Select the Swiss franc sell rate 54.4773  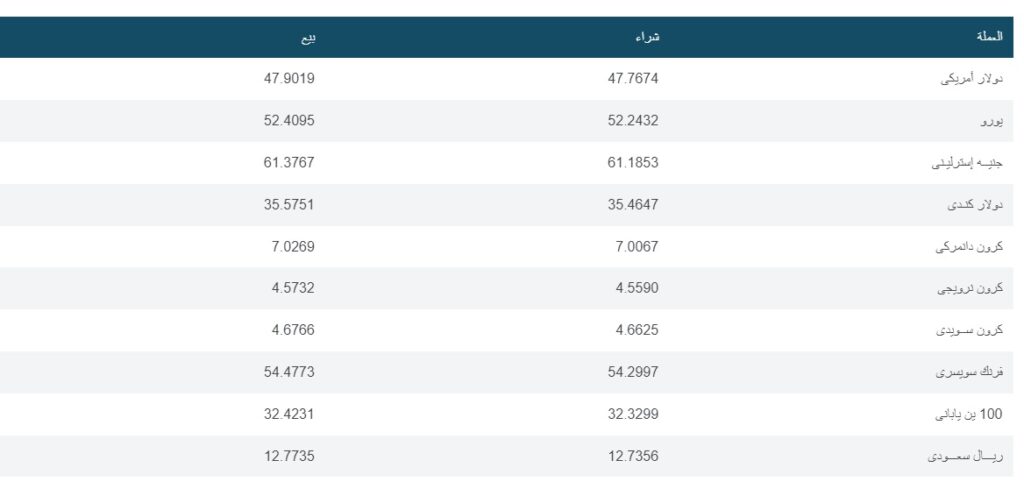coord(292,372)
